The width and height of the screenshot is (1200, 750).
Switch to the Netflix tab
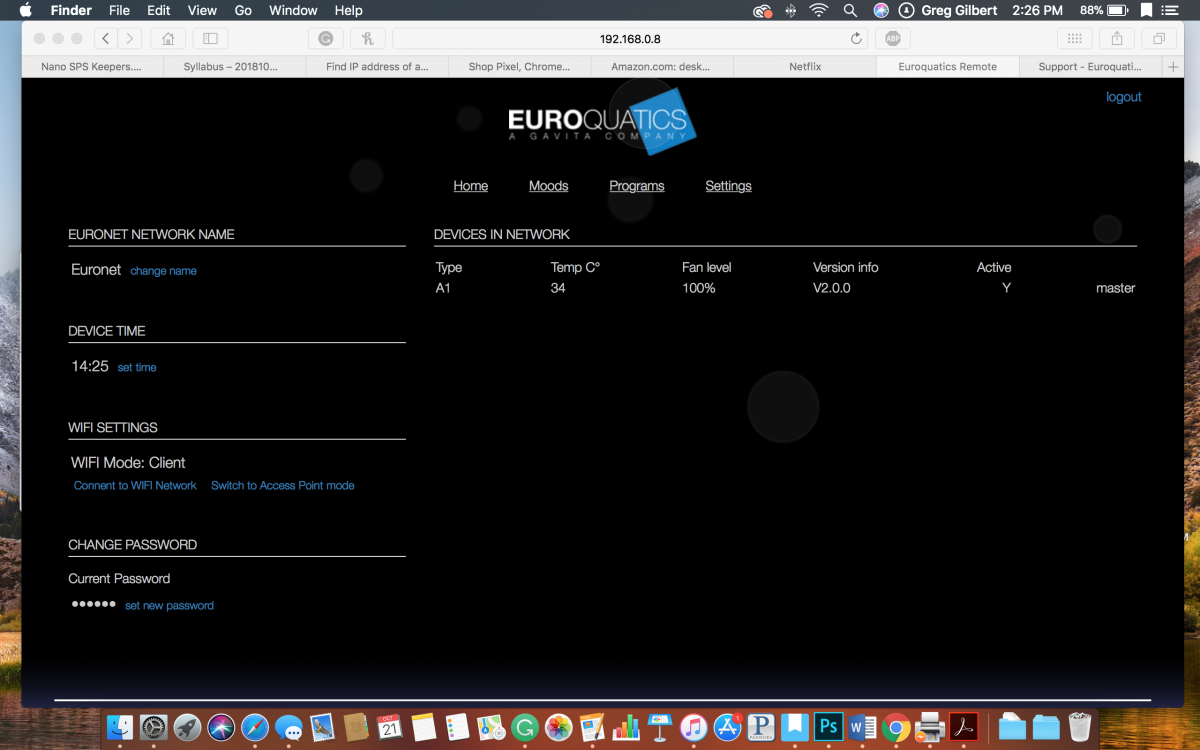[805, 67]
